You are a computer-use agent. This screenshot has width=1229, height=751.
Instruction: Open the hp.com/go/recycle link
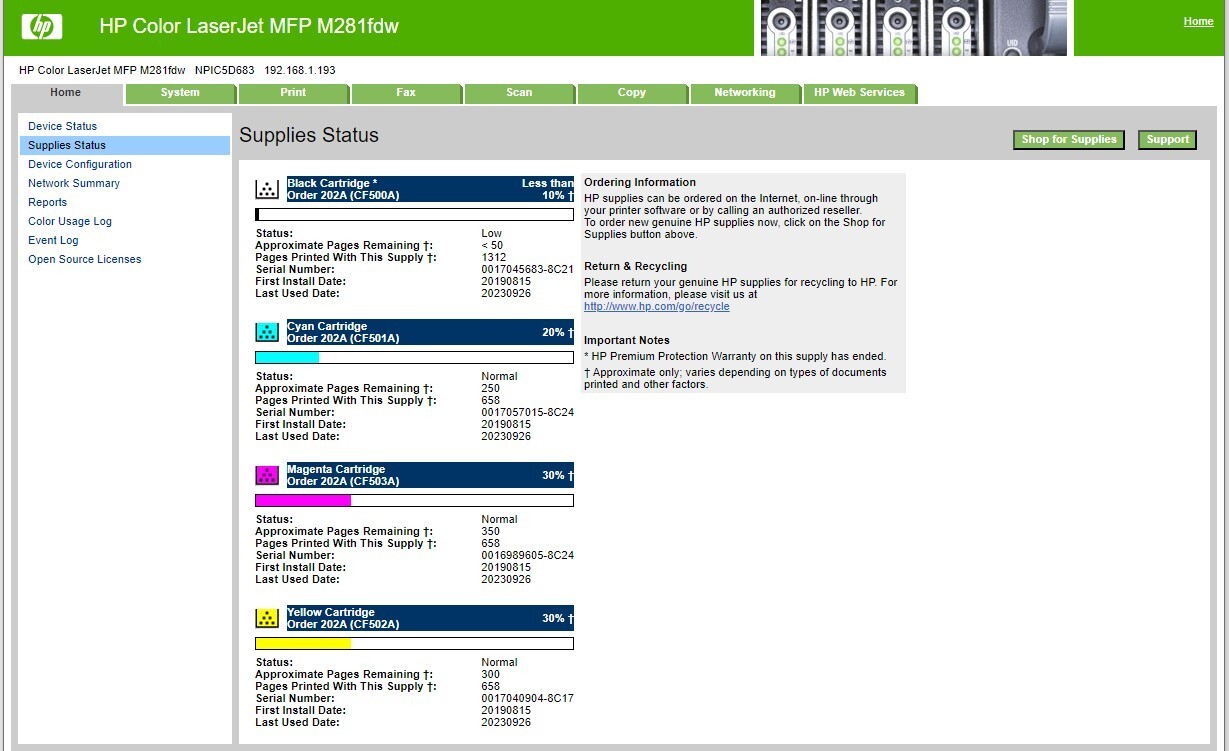click(x=657, y=307)
